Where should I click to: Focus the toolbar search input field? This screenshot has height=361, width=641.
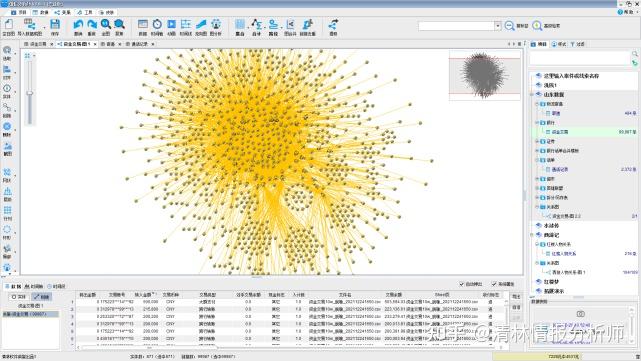click(x=456, y=26)
